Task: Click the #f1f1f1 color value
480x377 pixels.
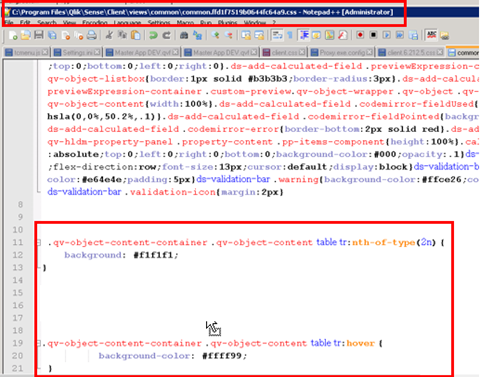Action: 153,255
